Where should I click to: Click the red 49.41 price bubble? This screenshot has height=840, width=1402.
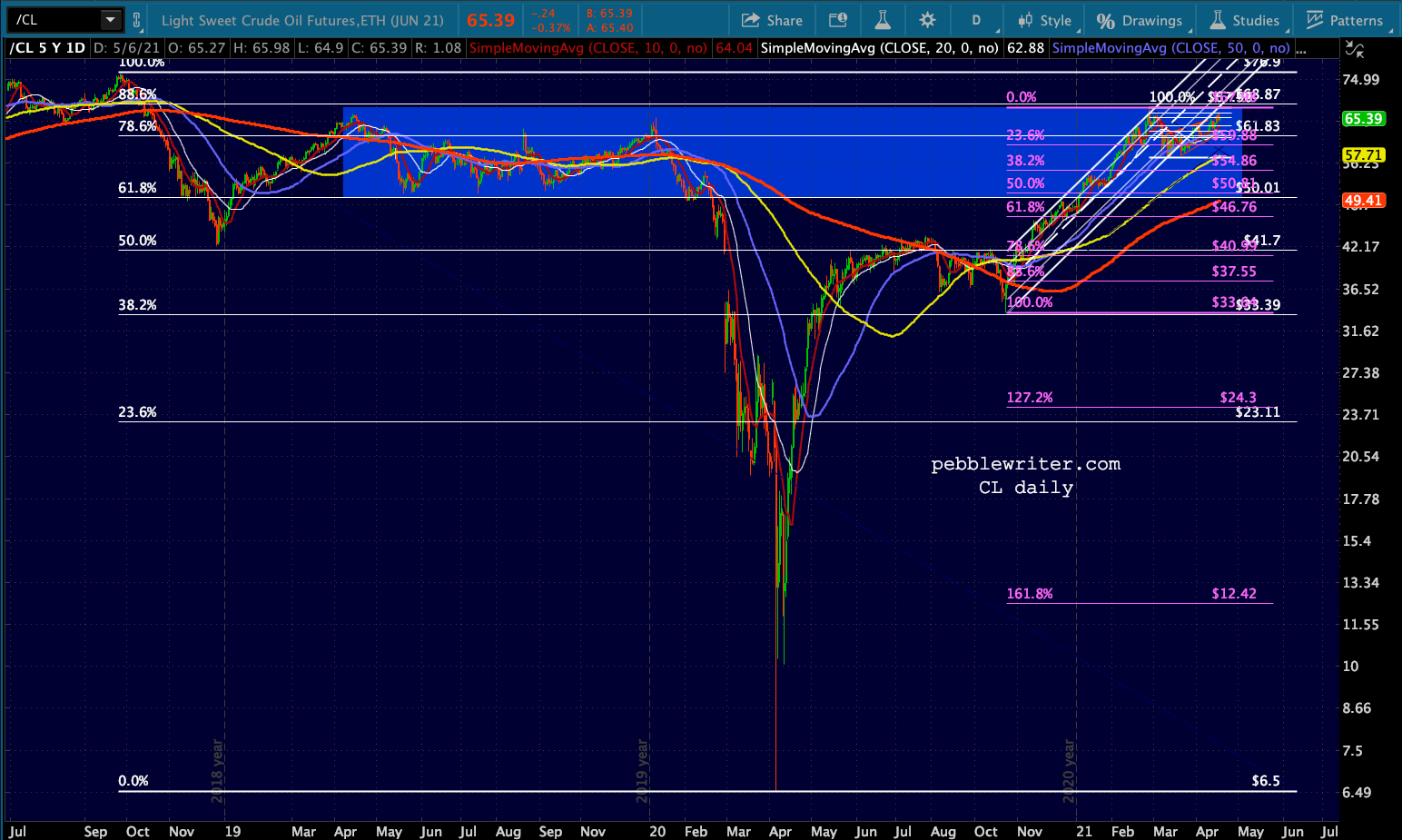coord(1363,200)
